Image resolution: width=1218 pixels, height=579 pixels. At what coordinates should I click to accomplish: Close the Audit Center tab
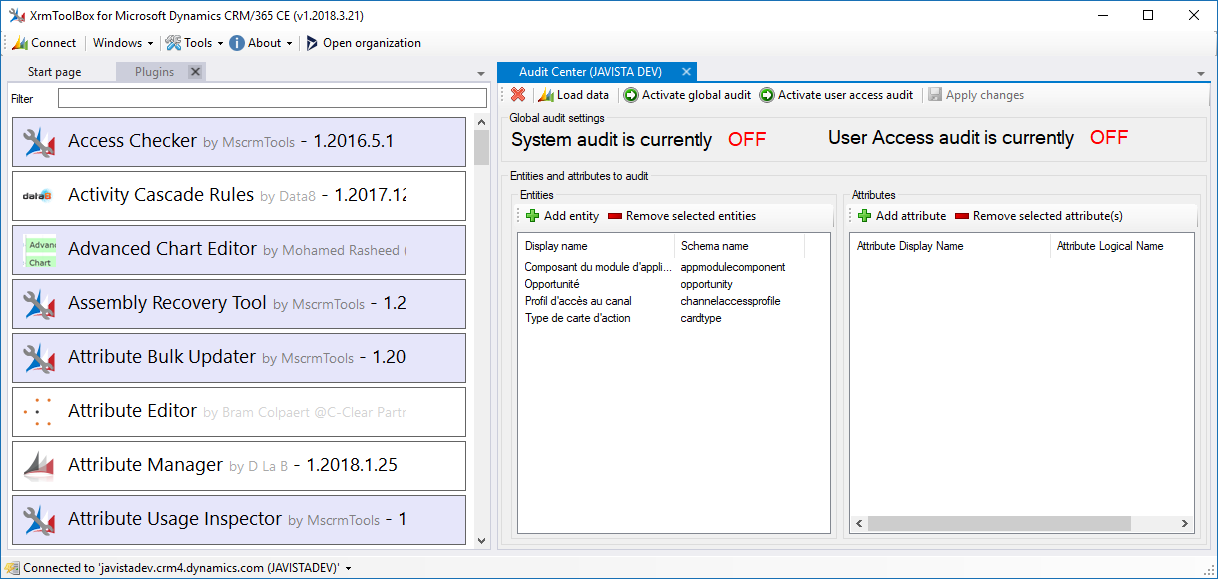coord(686,72)
